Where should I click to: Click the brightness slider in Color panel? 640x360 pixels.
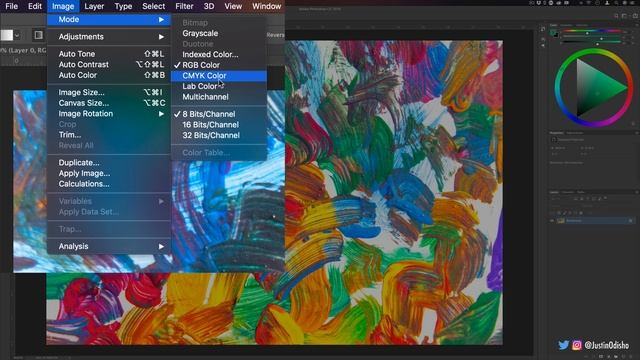coord(591,41)
